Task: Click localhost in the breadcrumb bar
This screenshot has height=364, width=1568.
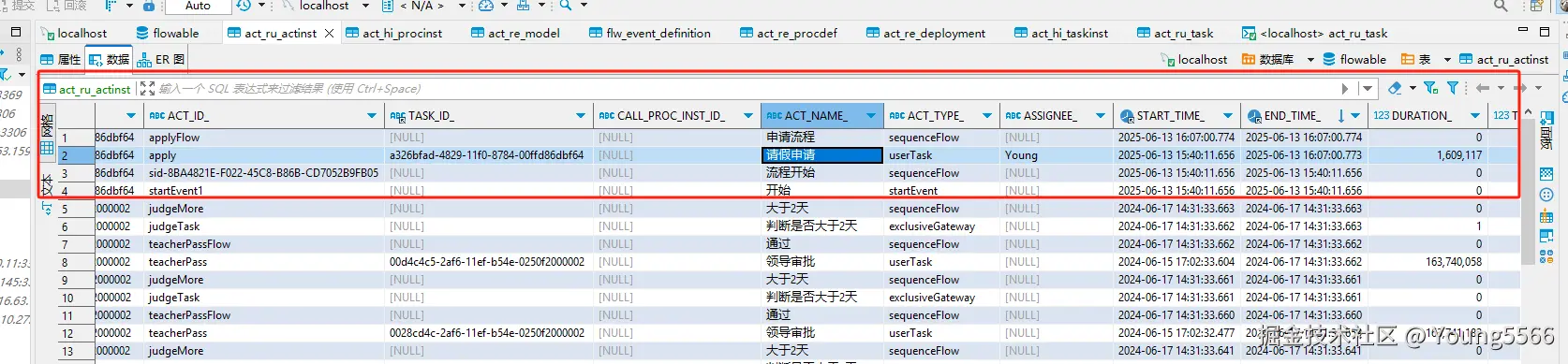Action: pyautogui.click(x=1194, y=59)
